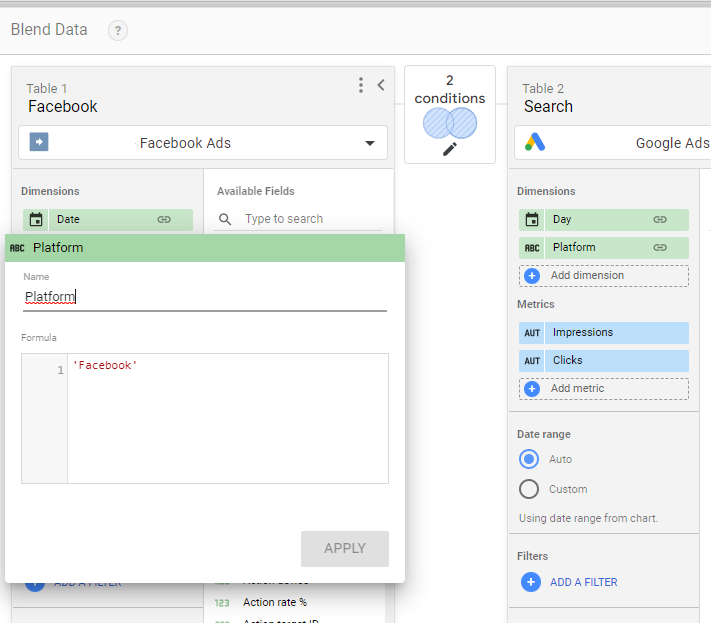Click the Table 2 Search table name

548,107
